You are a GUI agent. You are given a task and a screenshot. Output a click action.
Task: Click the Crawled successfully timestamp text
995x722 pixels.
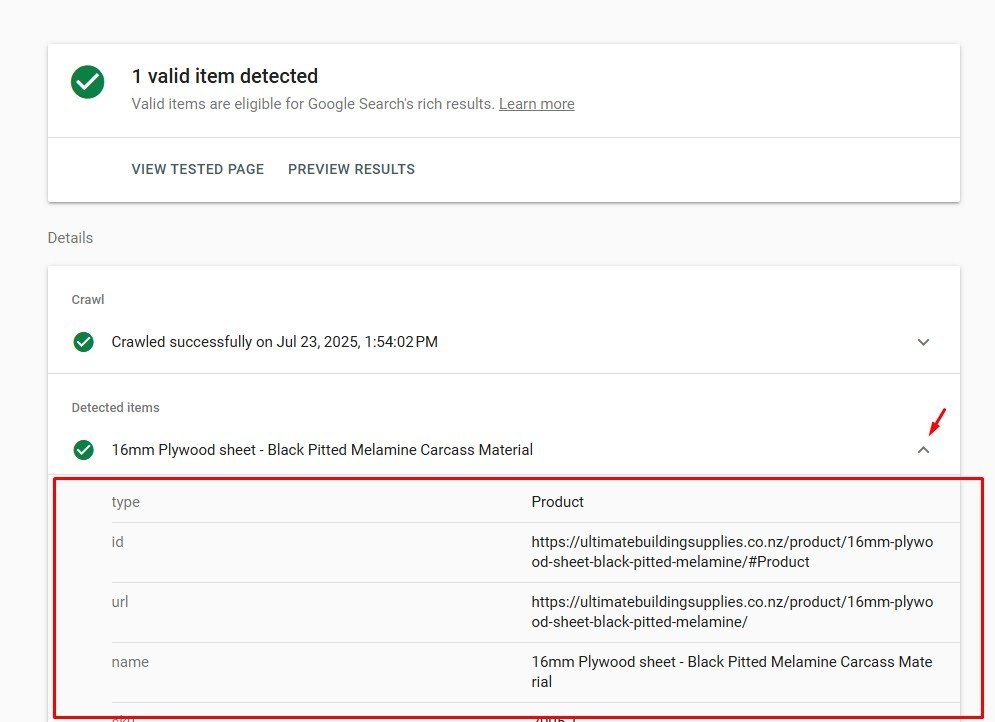click(x=274, y=342)
